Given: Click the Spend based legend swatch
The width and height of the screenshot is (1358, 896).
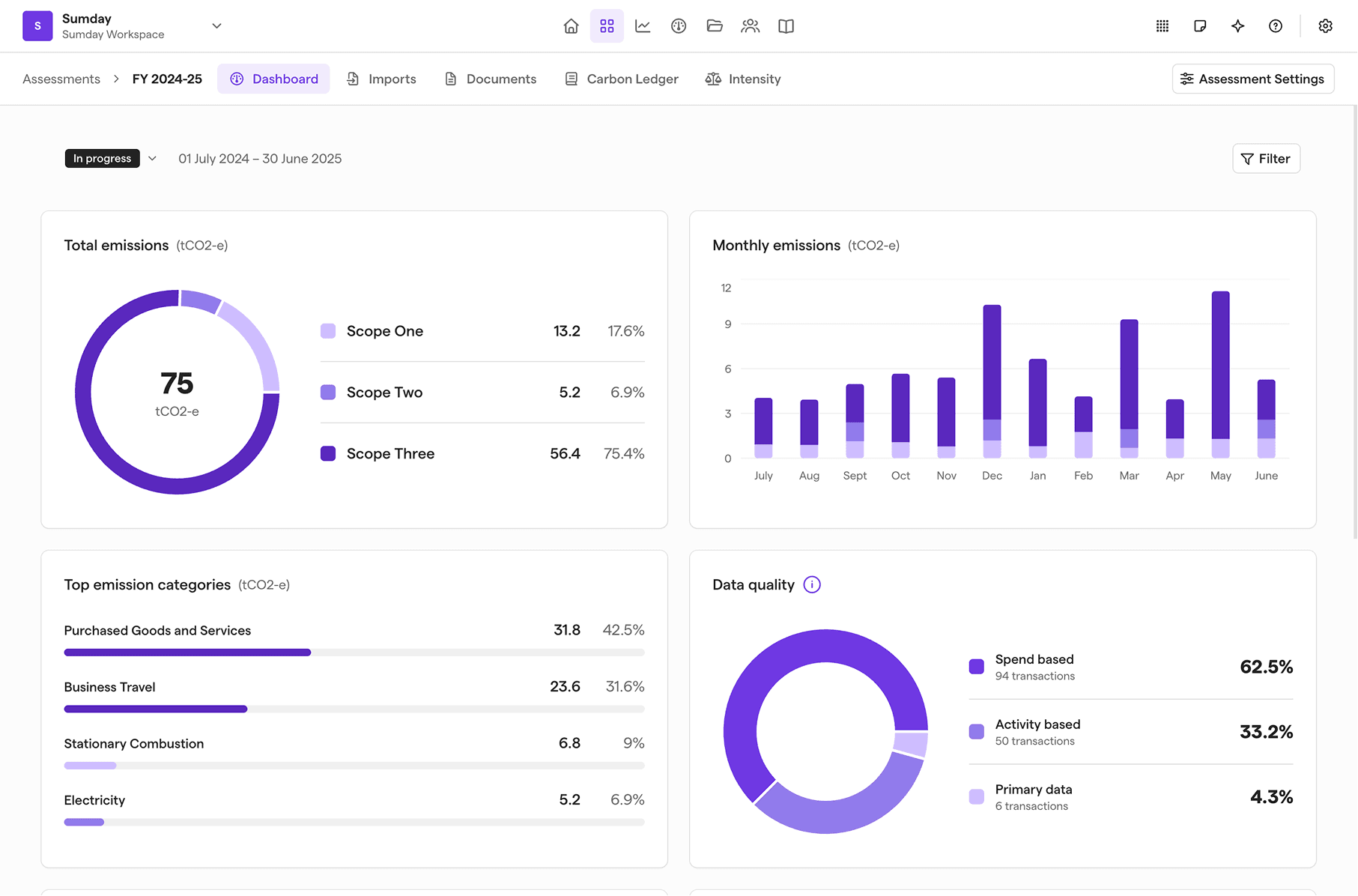Looking at the screenshot, I should click(x=976, y=667).
